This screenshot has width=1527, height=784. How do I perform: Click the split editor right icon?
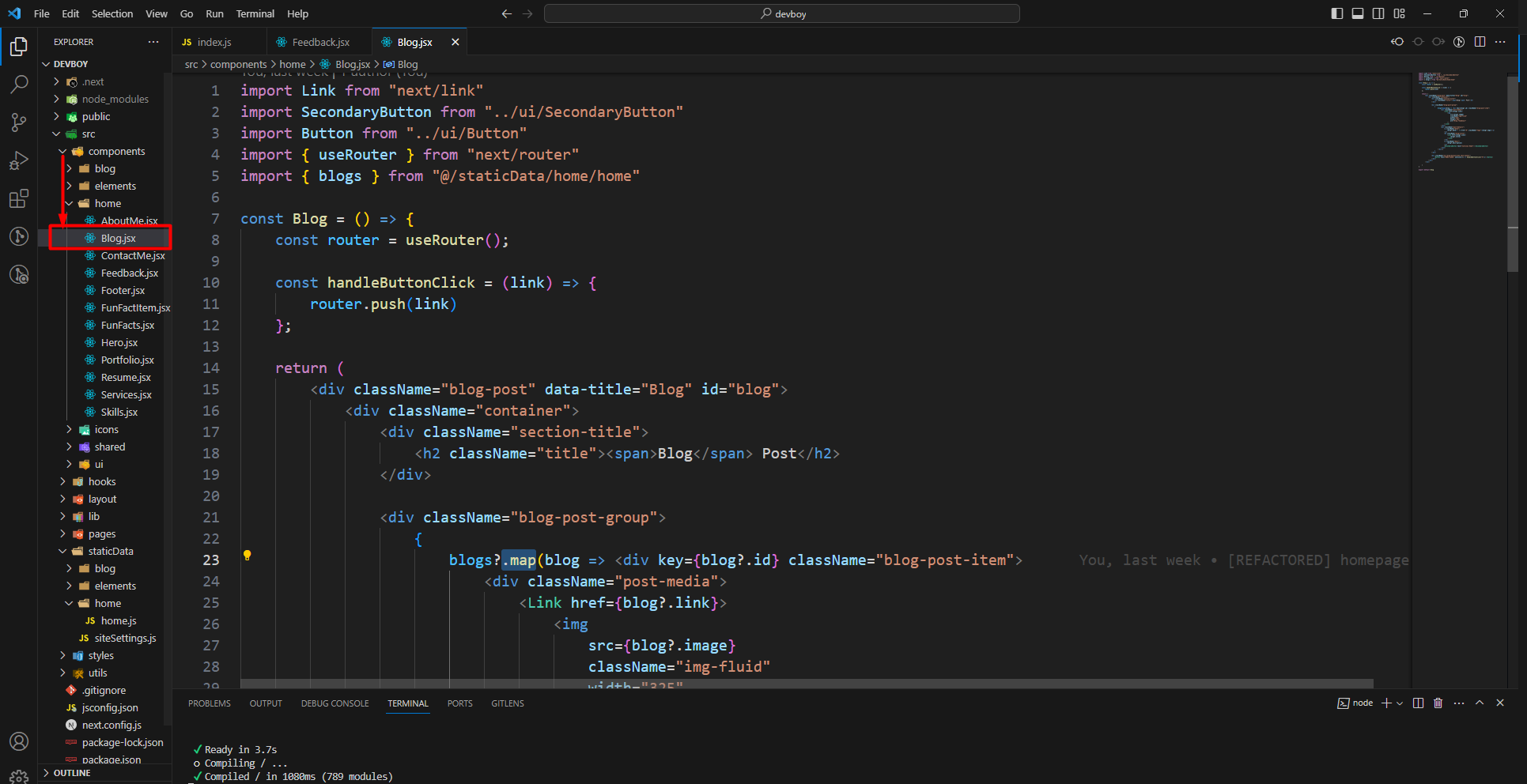pos(1480,42)
